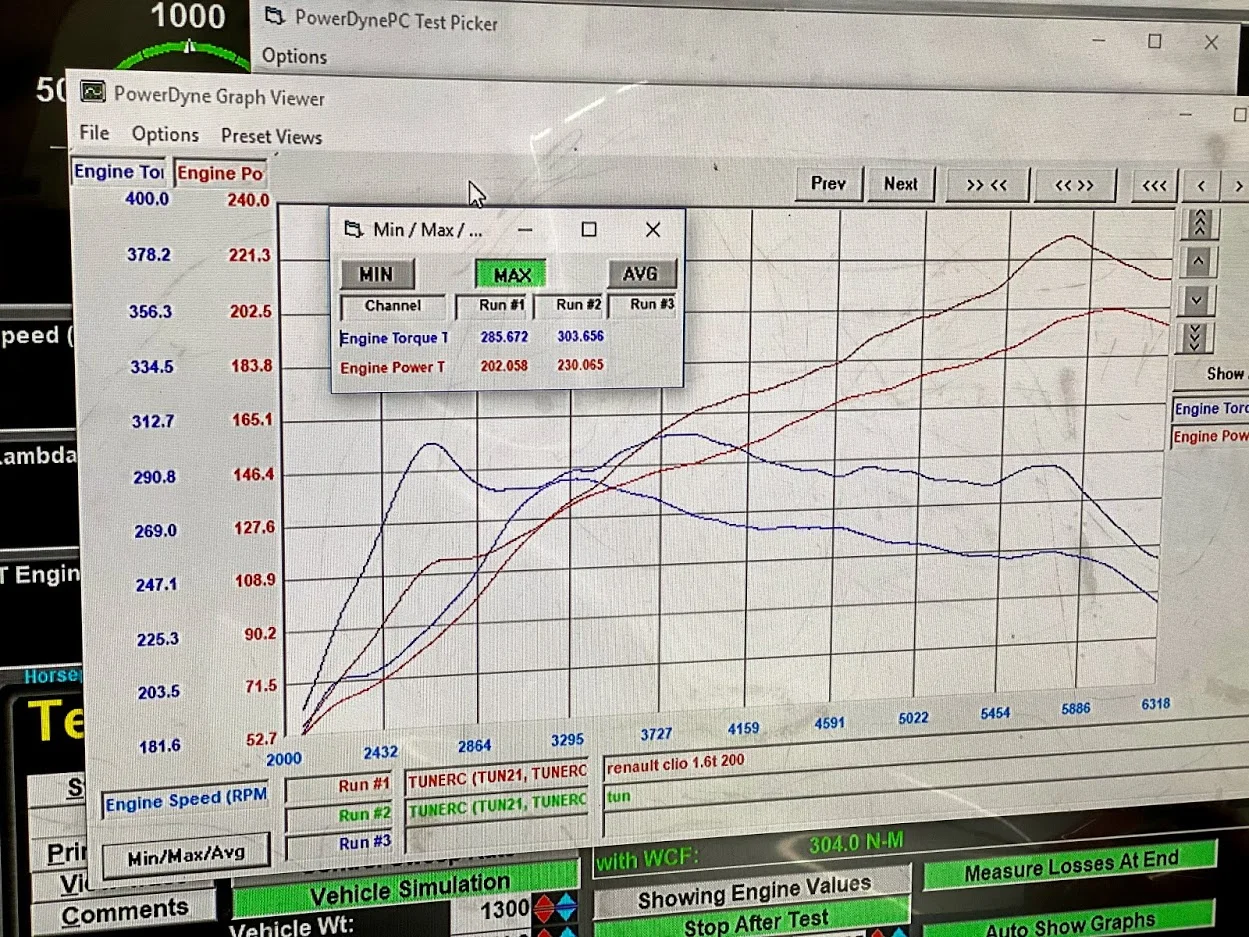This screenshot has width=1249, height=937.
Task: Maximize the Test Picker window
Action: coord(1155,41)
